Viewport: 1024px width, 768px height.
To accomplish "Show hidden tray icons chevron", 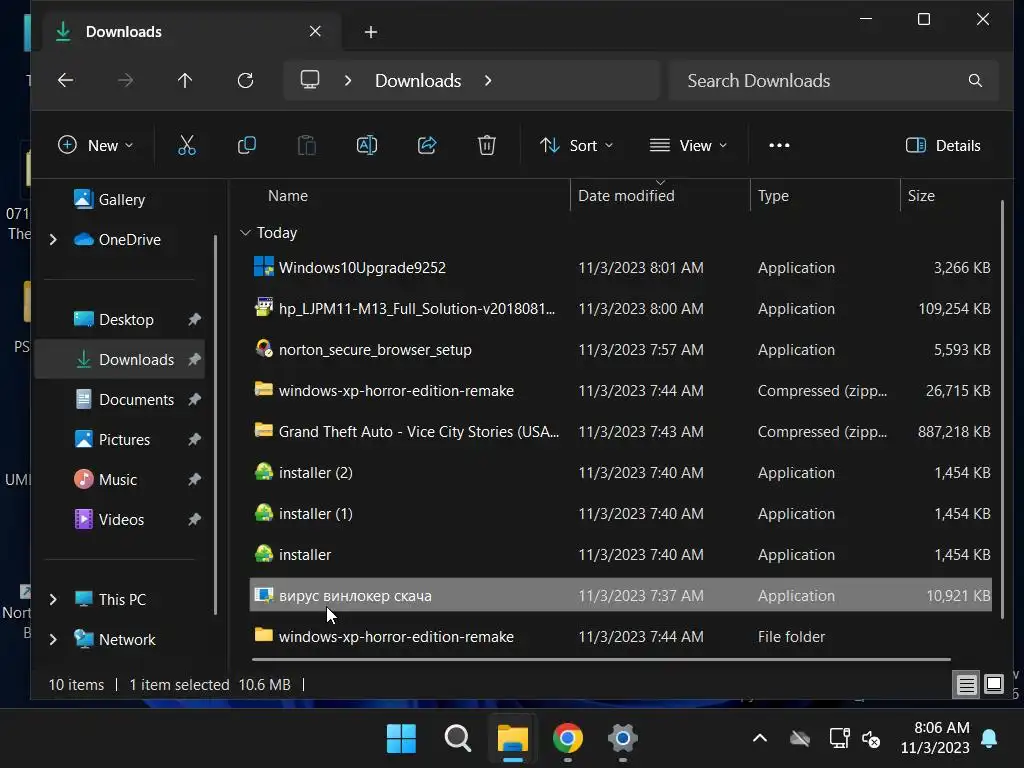I will click(760, 739).
